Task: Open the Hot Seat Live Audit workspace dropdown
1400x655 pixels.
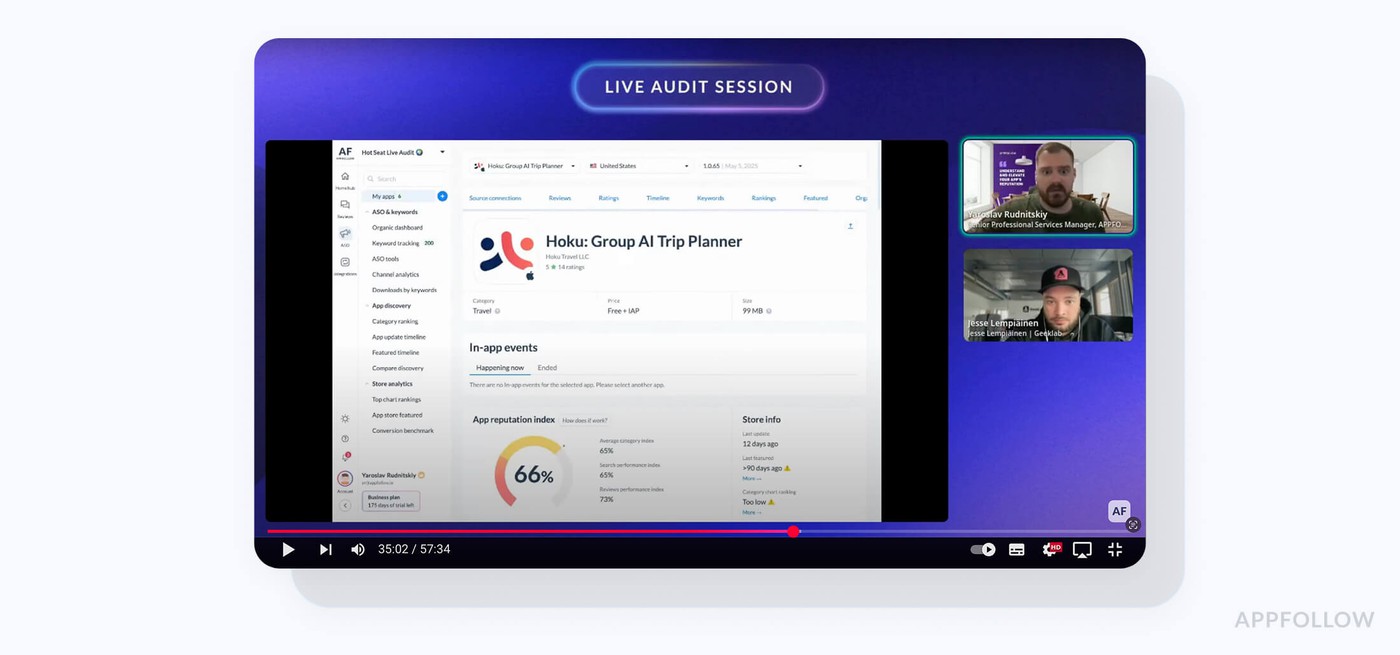Action: click(403, 152)
